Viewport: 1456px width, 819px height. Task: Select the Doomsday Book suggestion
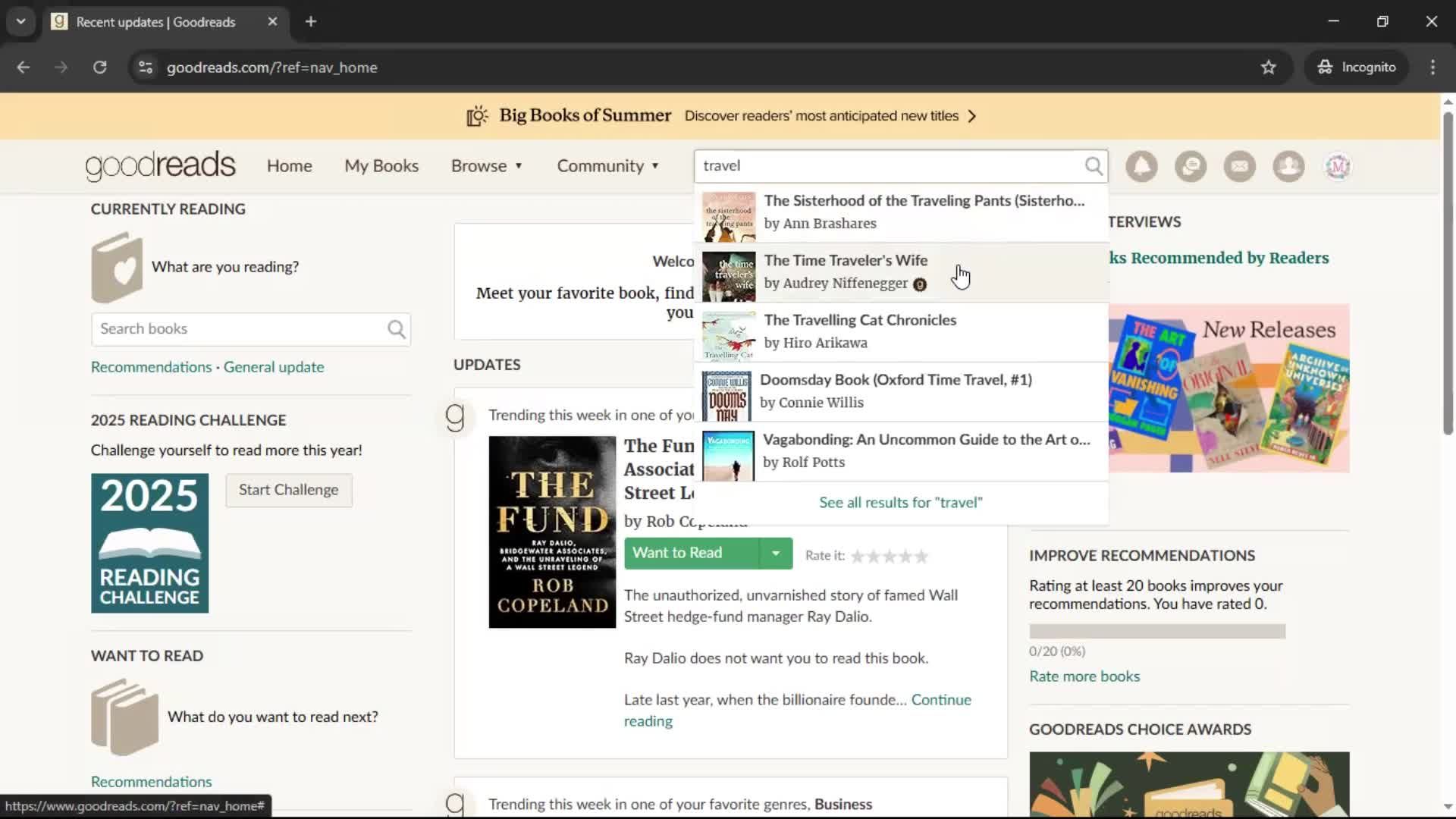(x=901, y=392)
